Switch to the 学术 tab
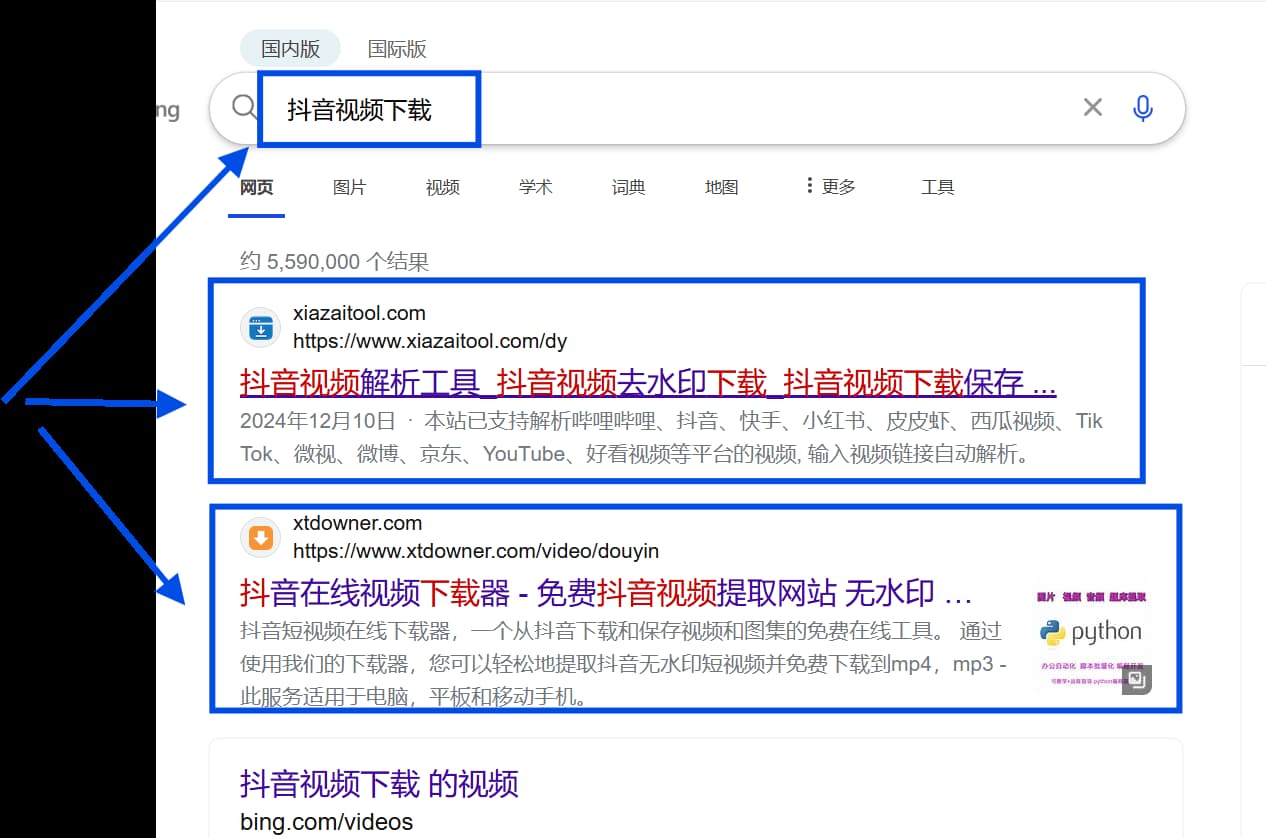The image size is (1266, 838). coord(535,187)
